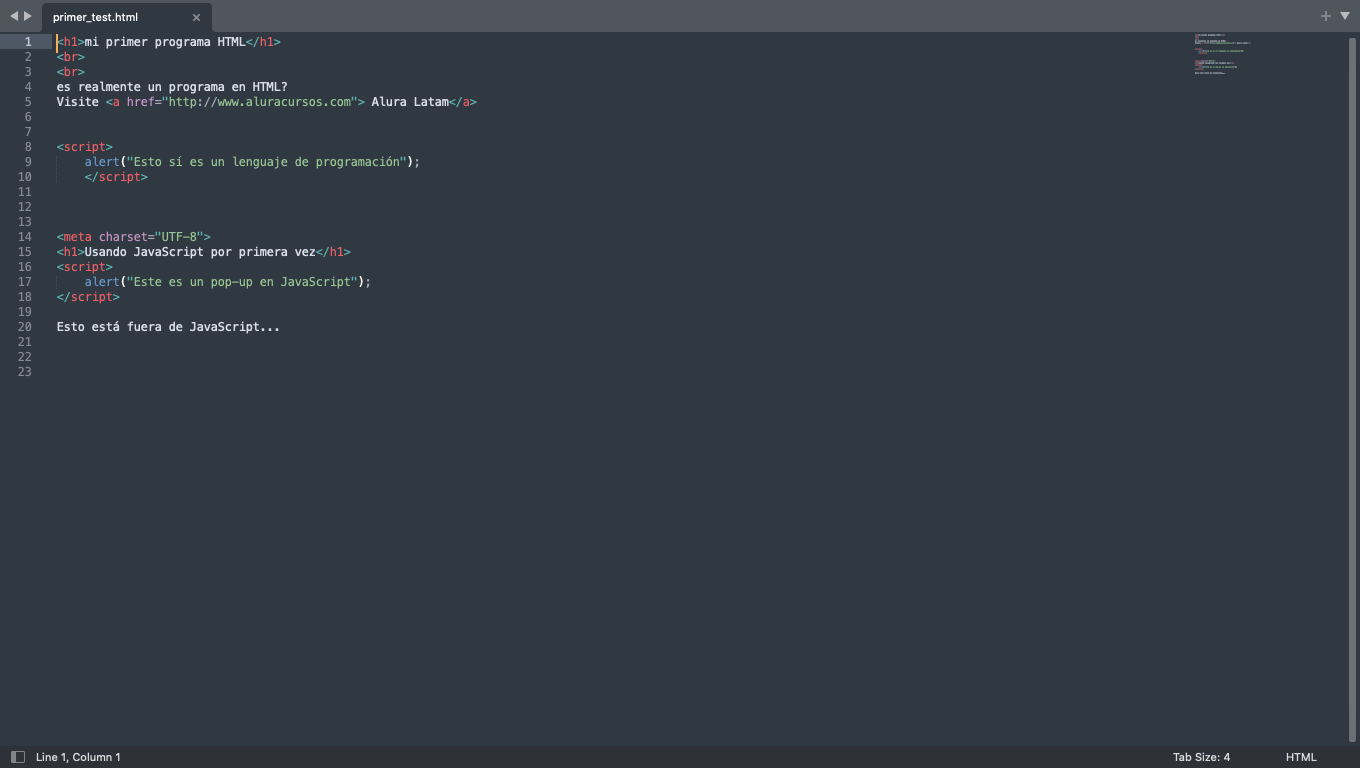The width and height of the screenshot is (1360, 768).
Task: Click the "UTF-8" attribute value
Action: (179, 237)
